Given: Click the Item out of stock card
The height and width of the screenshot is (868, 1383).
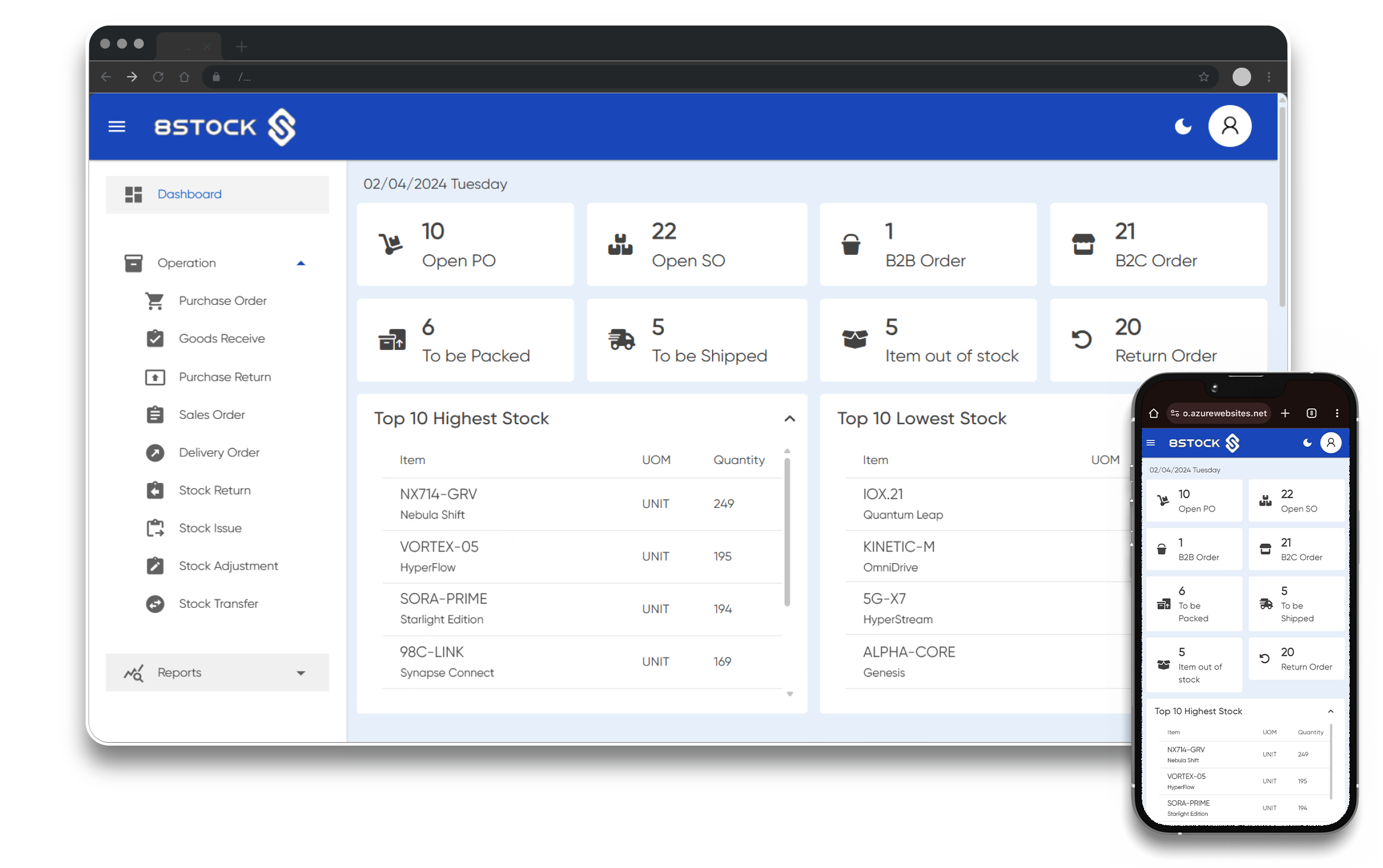Looking at the screenshot, I should 927,340.
